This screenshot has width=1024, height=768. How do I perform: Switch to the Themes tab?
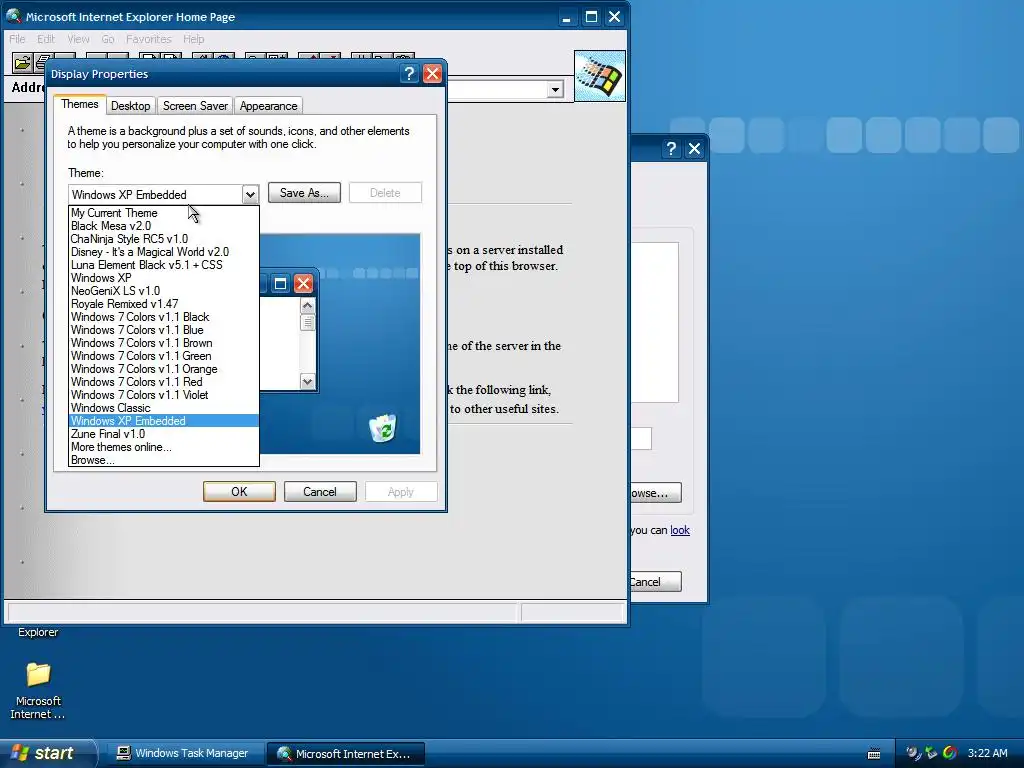tap(80, 104)
